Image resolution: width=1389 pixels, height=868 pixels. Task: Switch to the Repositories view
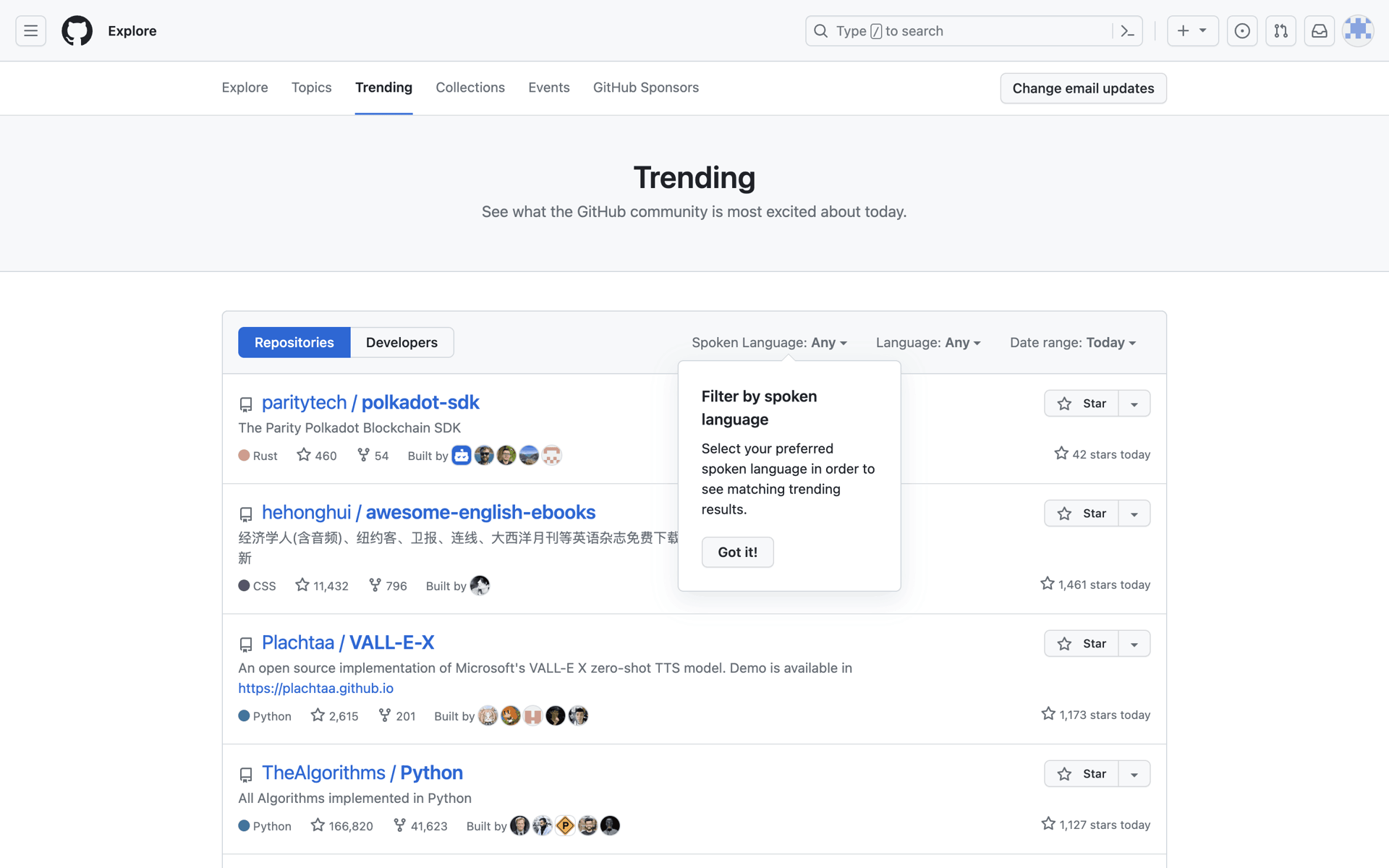coord(294,342)
